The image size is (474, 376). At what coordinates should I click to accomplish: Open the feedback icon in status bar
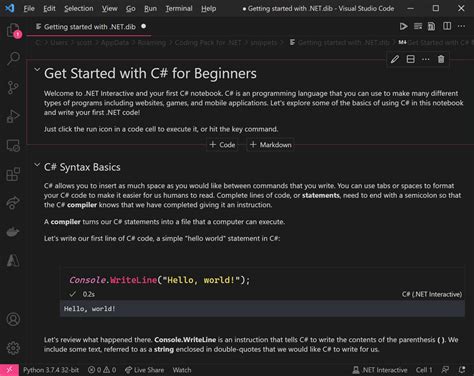445,370
